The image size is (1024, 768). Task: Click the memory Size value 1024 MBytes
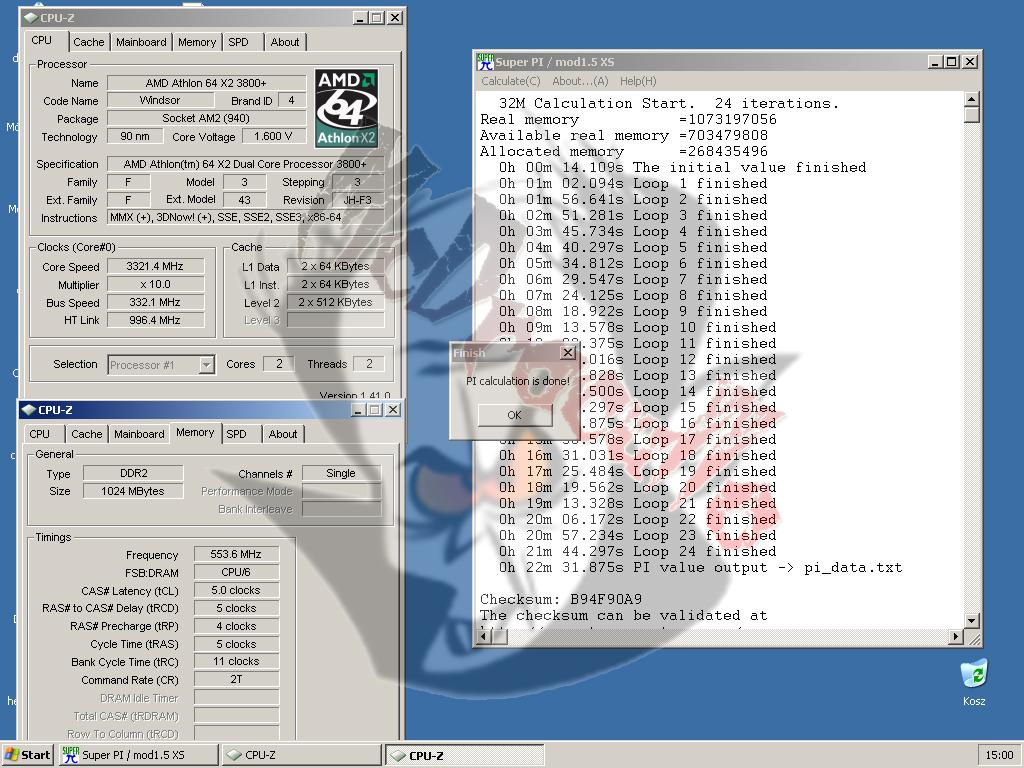(133, 491)
